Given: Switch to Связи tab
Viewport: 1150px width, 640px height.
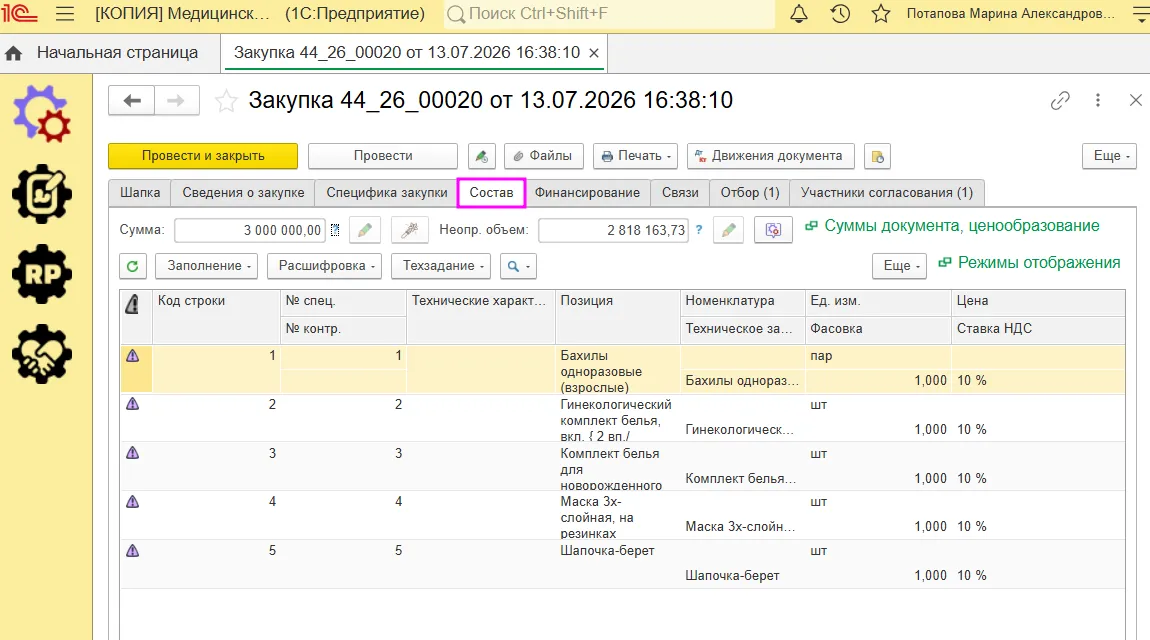Looking at the screenshot, I should pos(680,193).
